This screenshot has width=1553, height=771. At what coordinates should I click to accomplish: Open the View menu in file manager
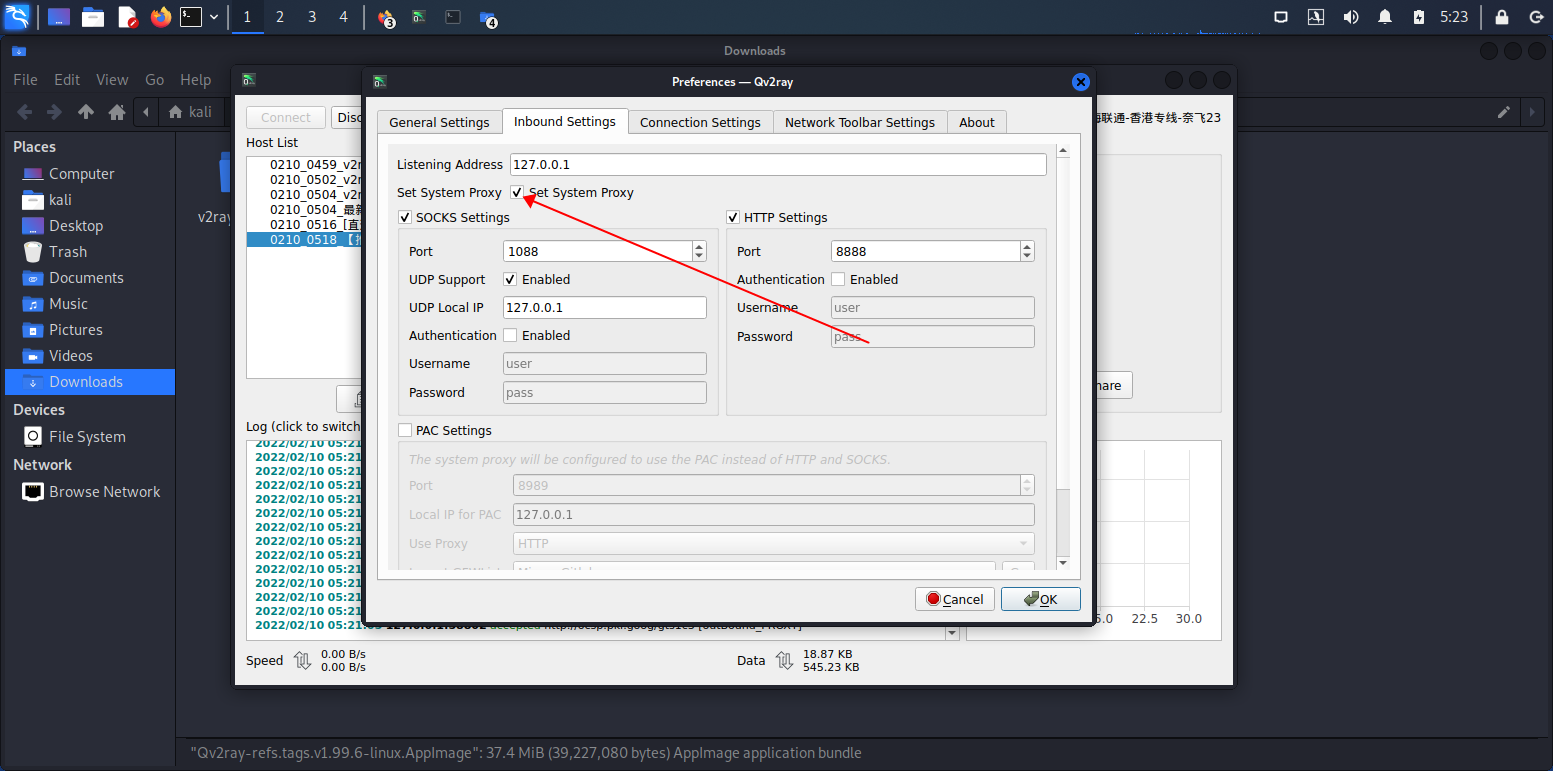coord(112,80)
